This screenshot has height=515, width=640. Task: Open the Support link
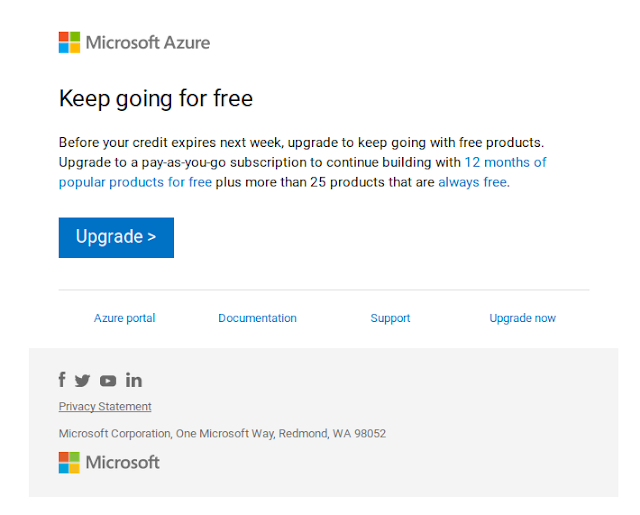[390, 318]
